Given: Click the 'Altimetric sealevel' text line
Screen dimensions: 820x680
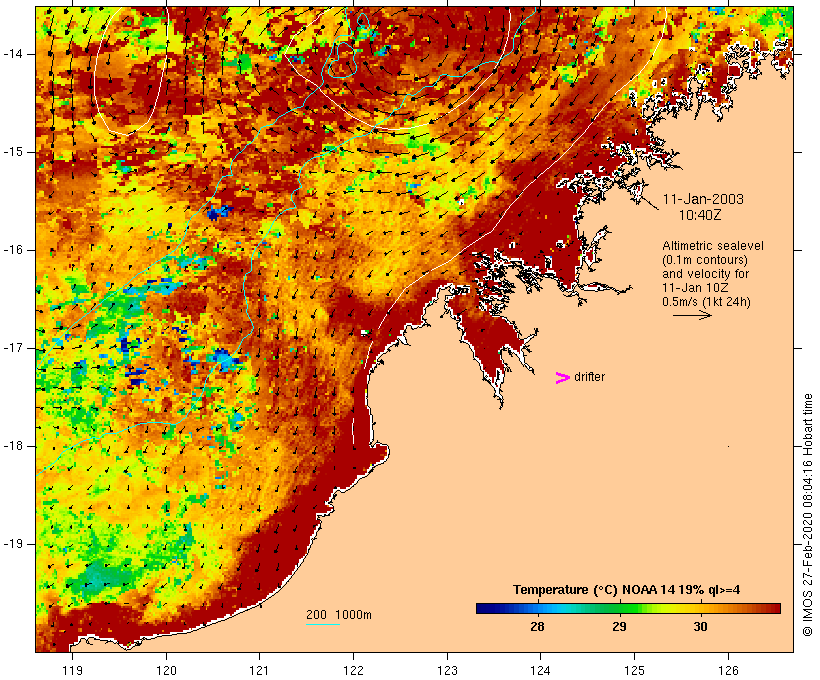Looking at the screenshot, I should [x=713, y=246].
